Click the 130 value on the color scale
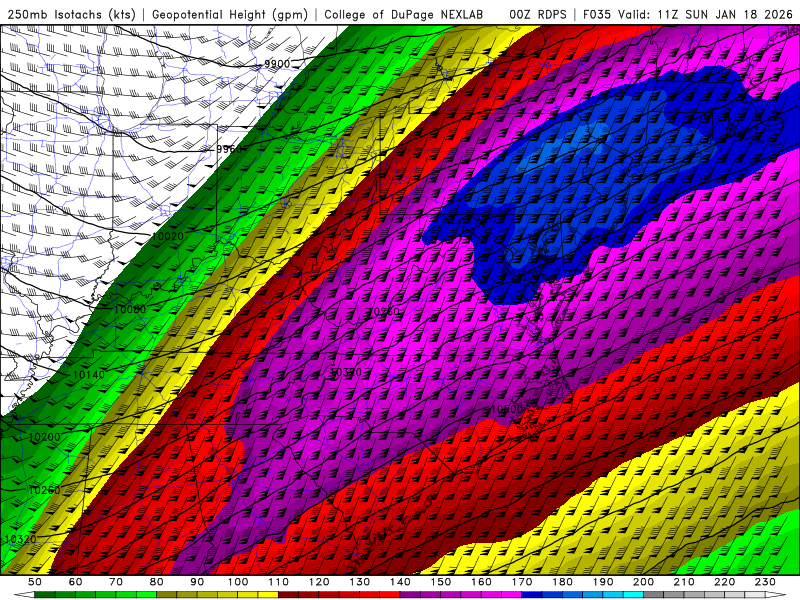Screen dimensions: 800x600 pos(360,582)
